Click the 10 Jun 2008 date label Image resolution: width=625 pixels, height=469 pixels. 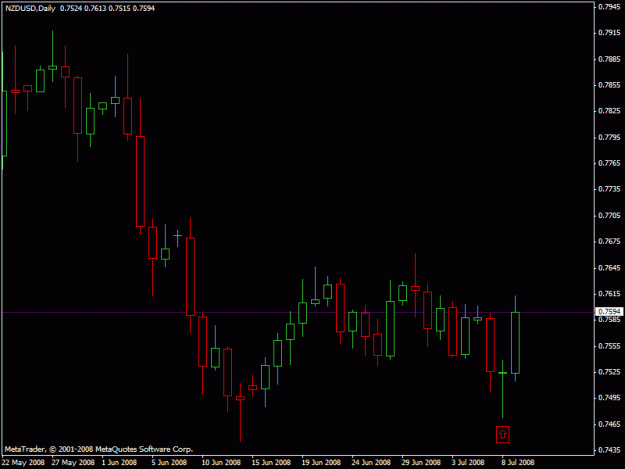[x=221, y=462]
